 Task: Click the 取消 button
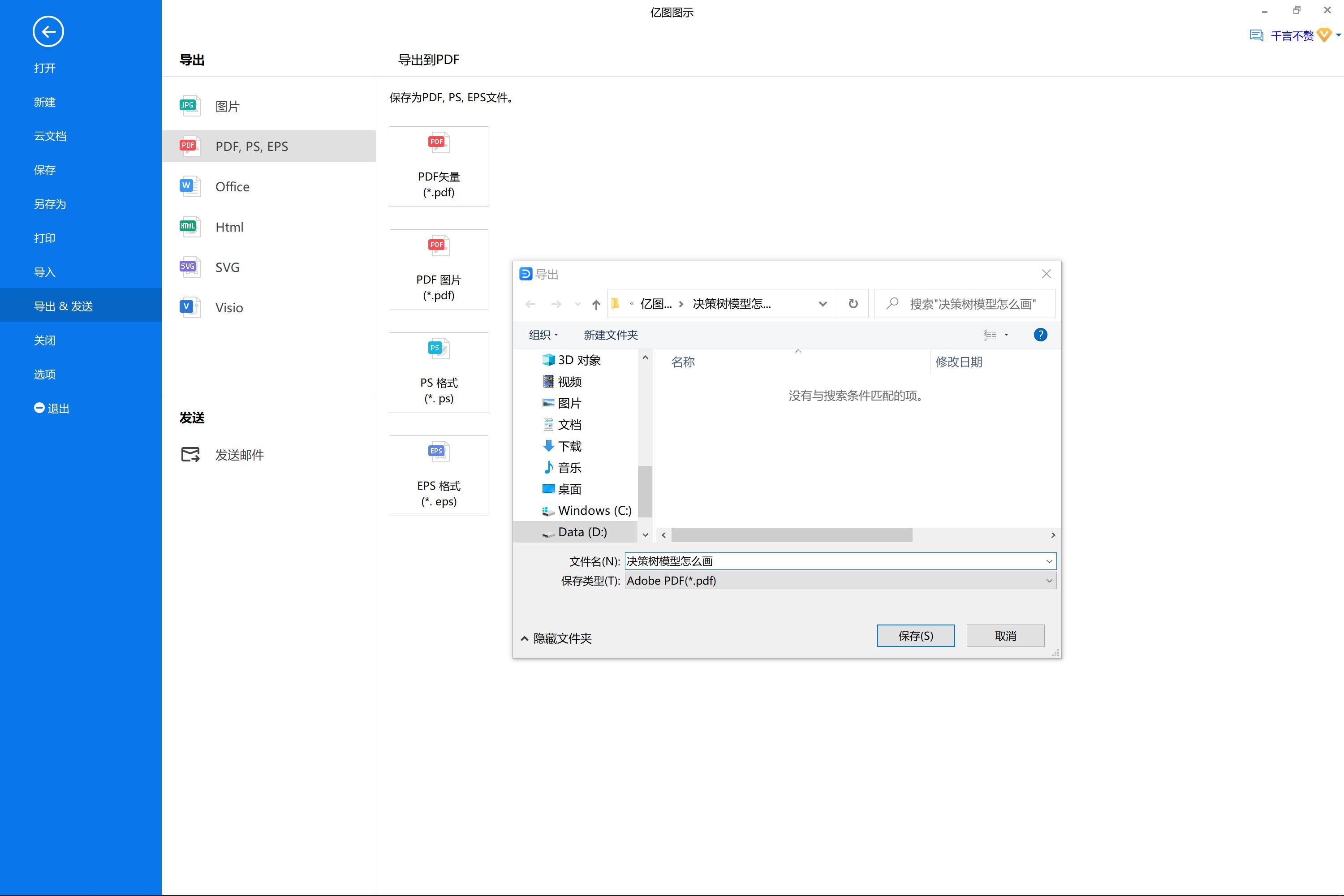click(1005, 635)
